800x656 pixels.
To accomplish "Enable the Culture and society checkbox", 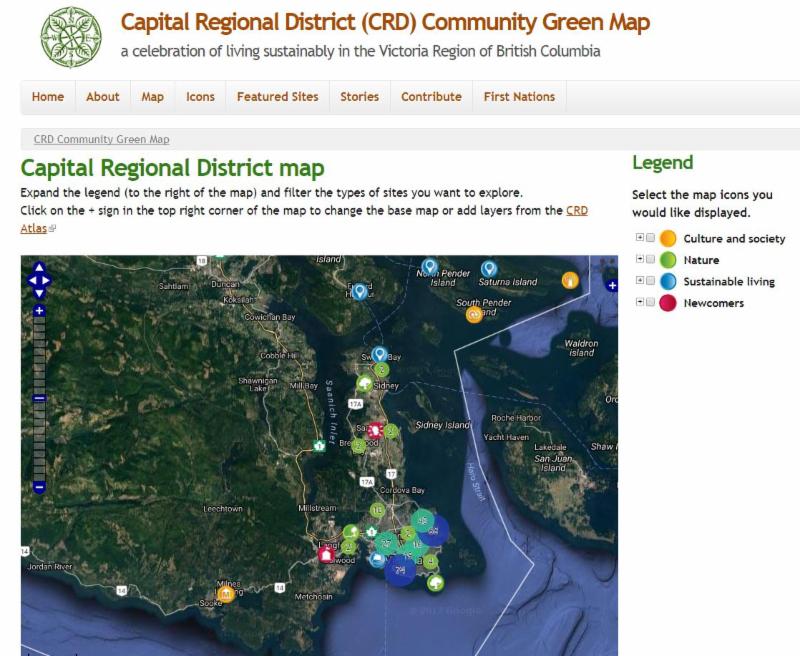I will click(650, 238).
